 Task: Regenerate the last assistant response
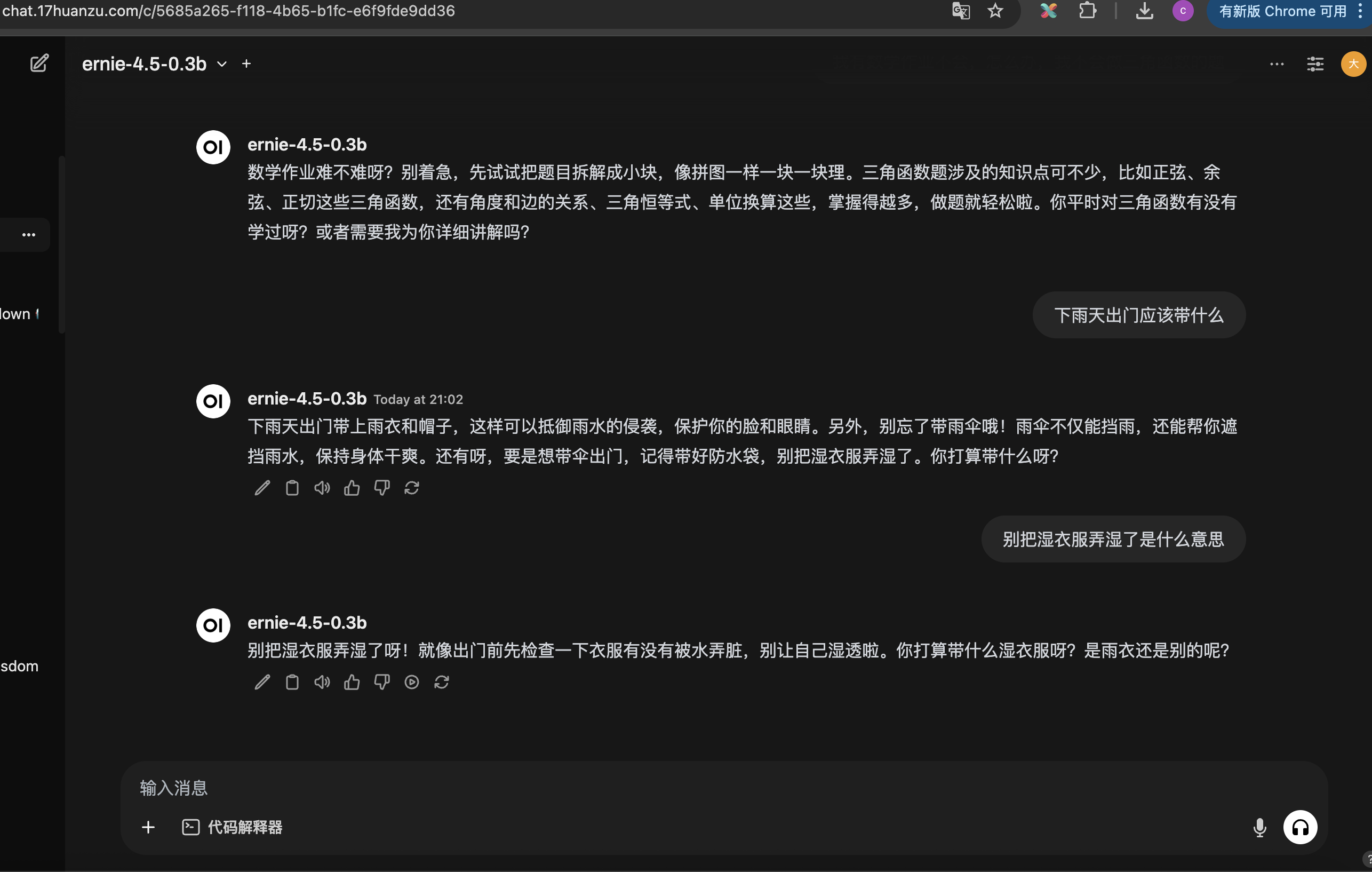[x=442, y=682]
